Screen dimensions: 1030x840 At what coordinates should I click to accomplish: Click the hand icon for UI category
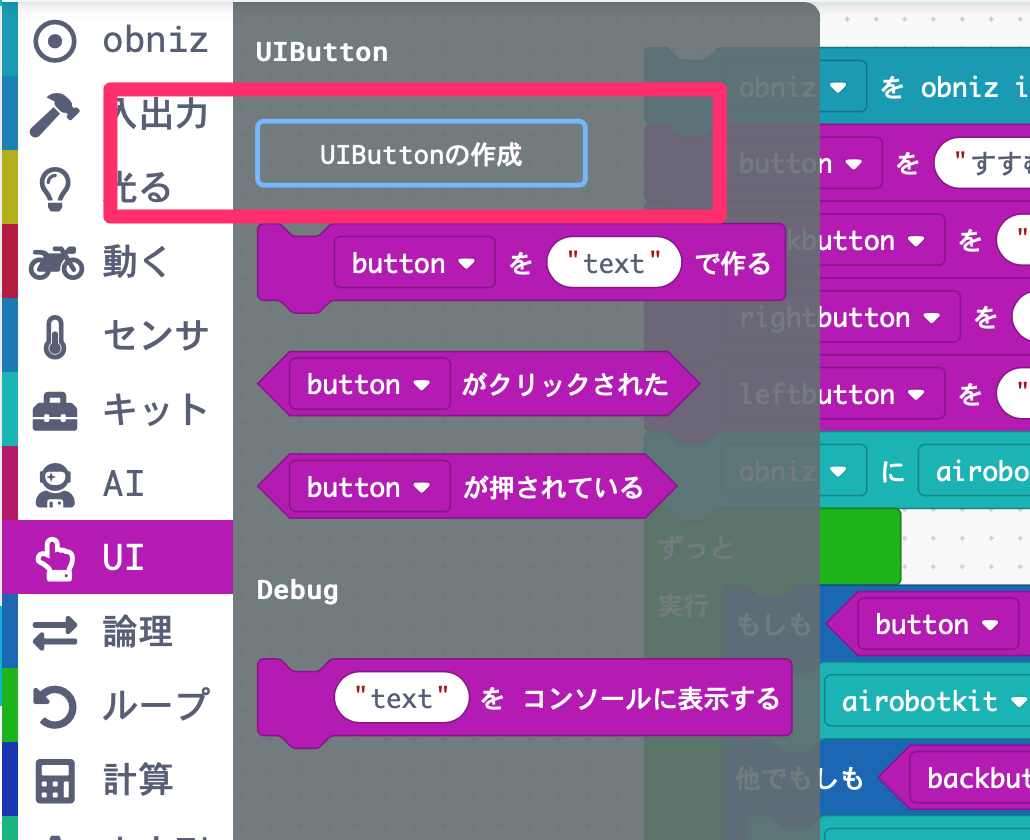pyautogui.click(x=53, y=557)
